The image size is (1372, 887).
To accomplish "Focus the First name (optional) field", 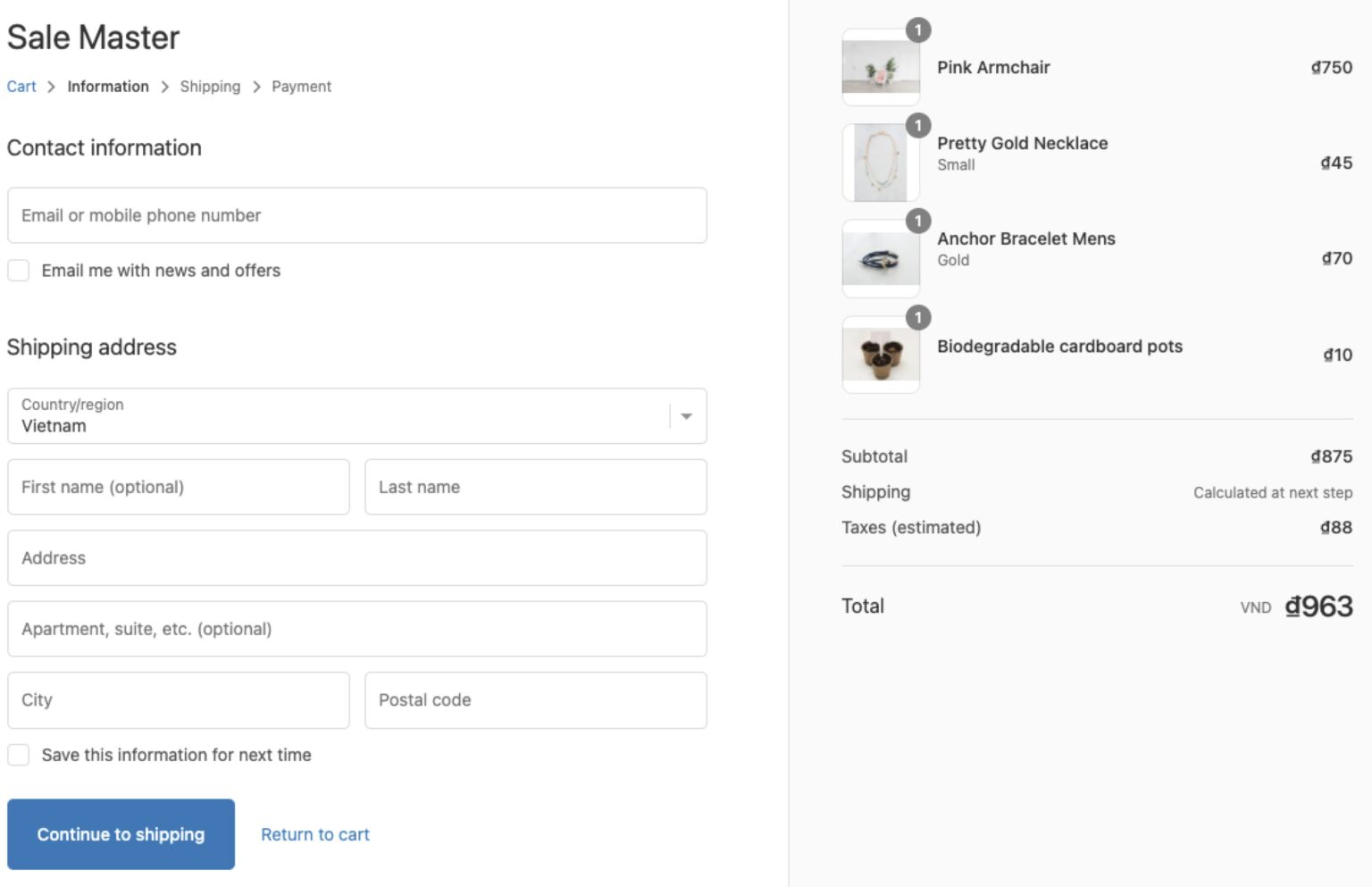I will pos(179,487).
